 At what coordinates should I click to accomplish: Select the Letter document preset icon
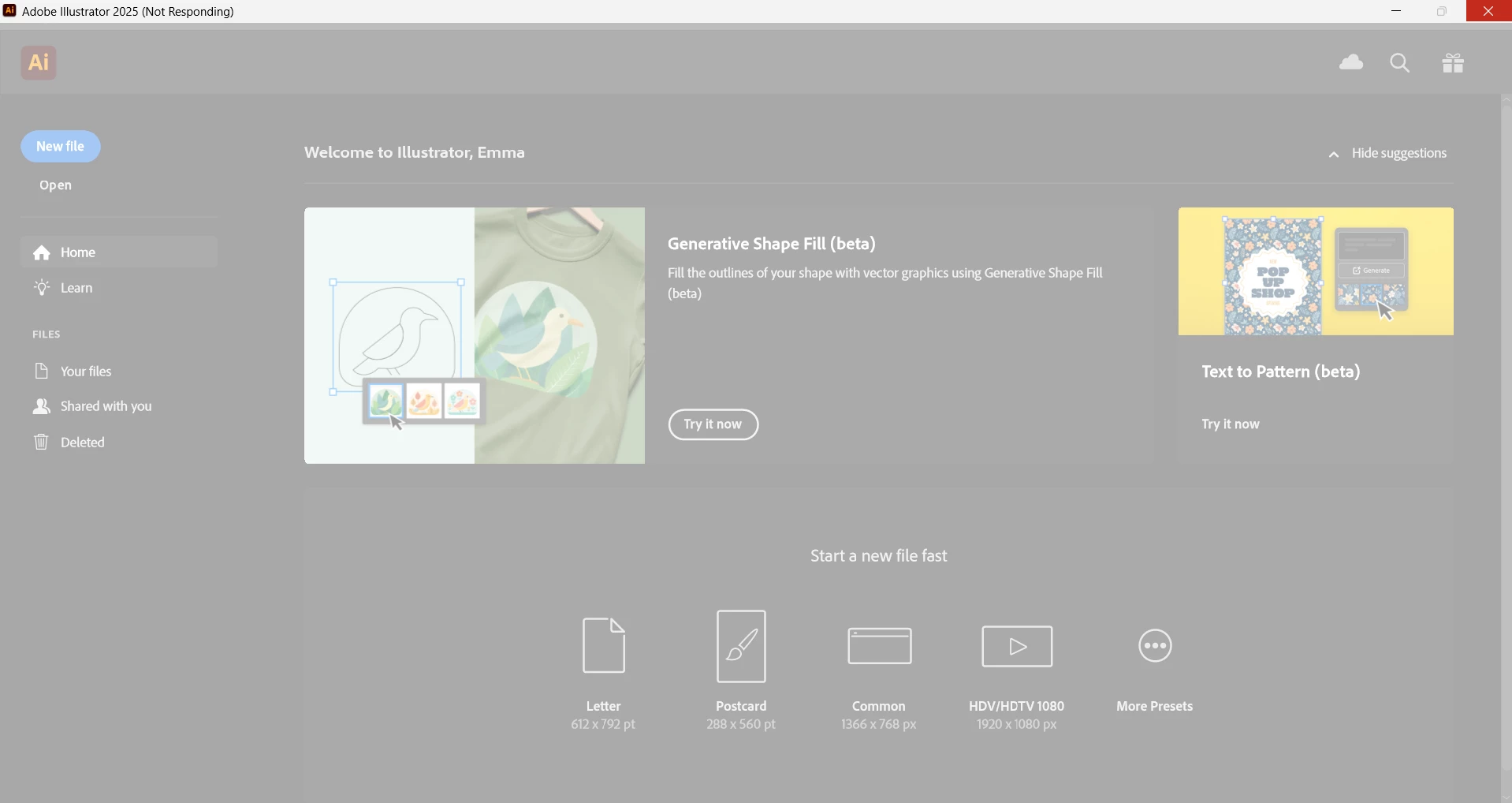[604, 645]
